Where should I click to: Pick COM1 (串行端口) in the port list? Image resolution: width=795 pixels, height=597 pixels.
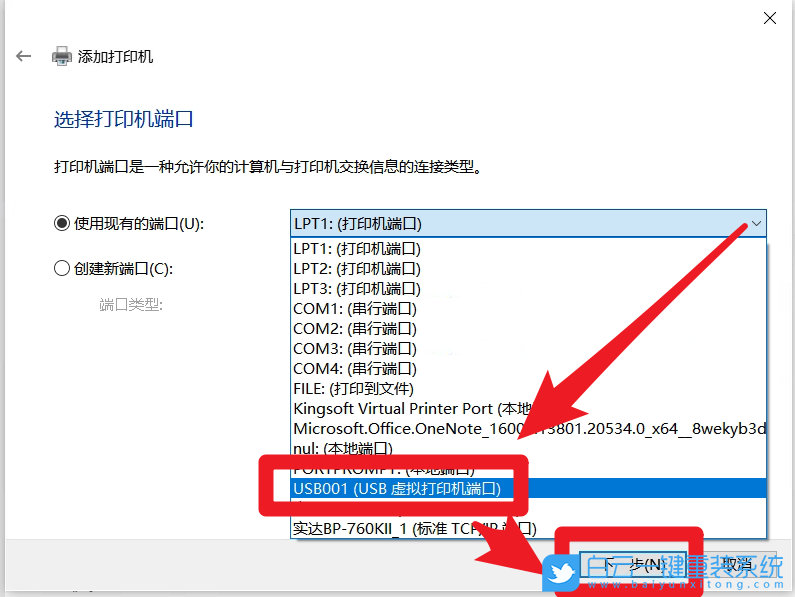point(355,308)
